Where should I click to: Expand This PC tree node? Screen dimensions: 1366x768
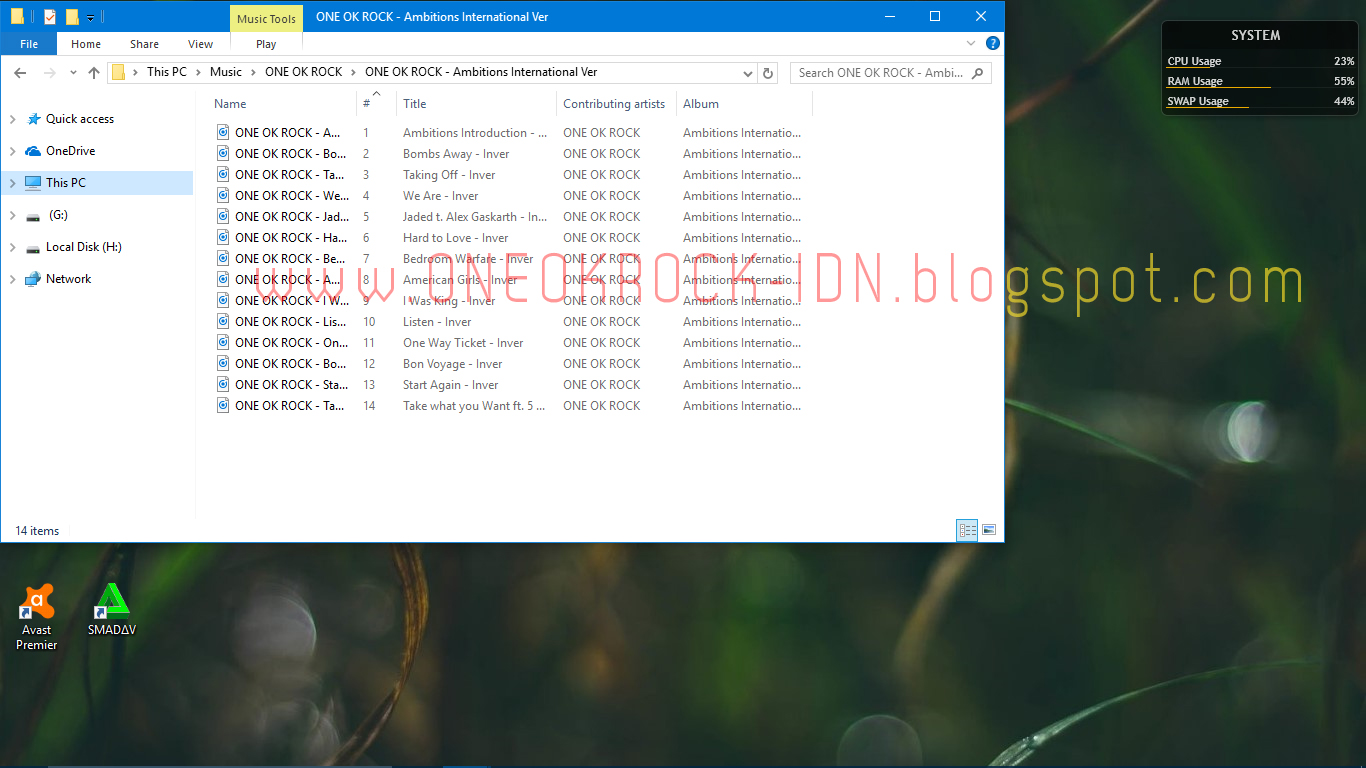(13, 183)
